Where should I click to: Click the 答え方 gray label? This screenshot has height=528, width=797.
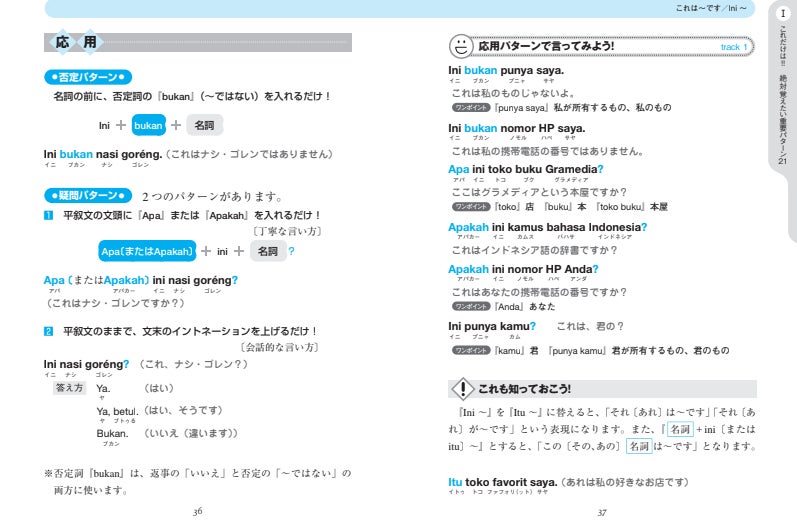pos(70,388)
